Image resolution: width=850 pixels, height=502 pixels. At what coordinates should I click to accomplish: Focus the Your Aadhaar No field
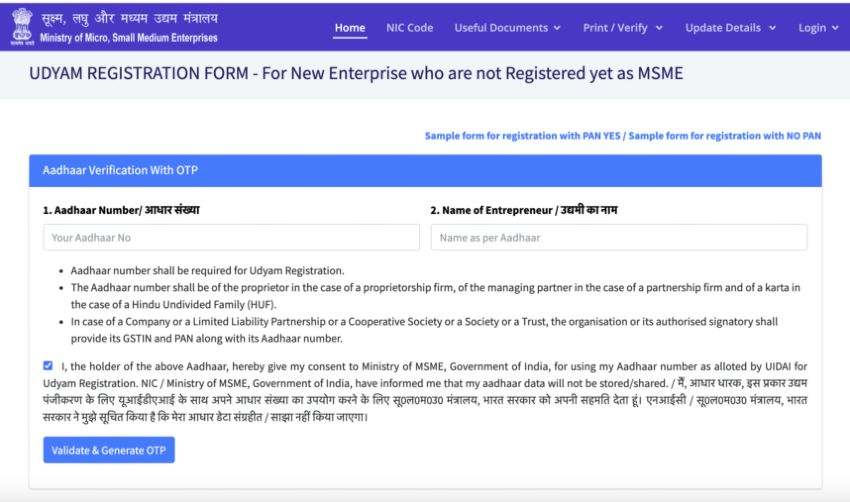coord(231,237)
